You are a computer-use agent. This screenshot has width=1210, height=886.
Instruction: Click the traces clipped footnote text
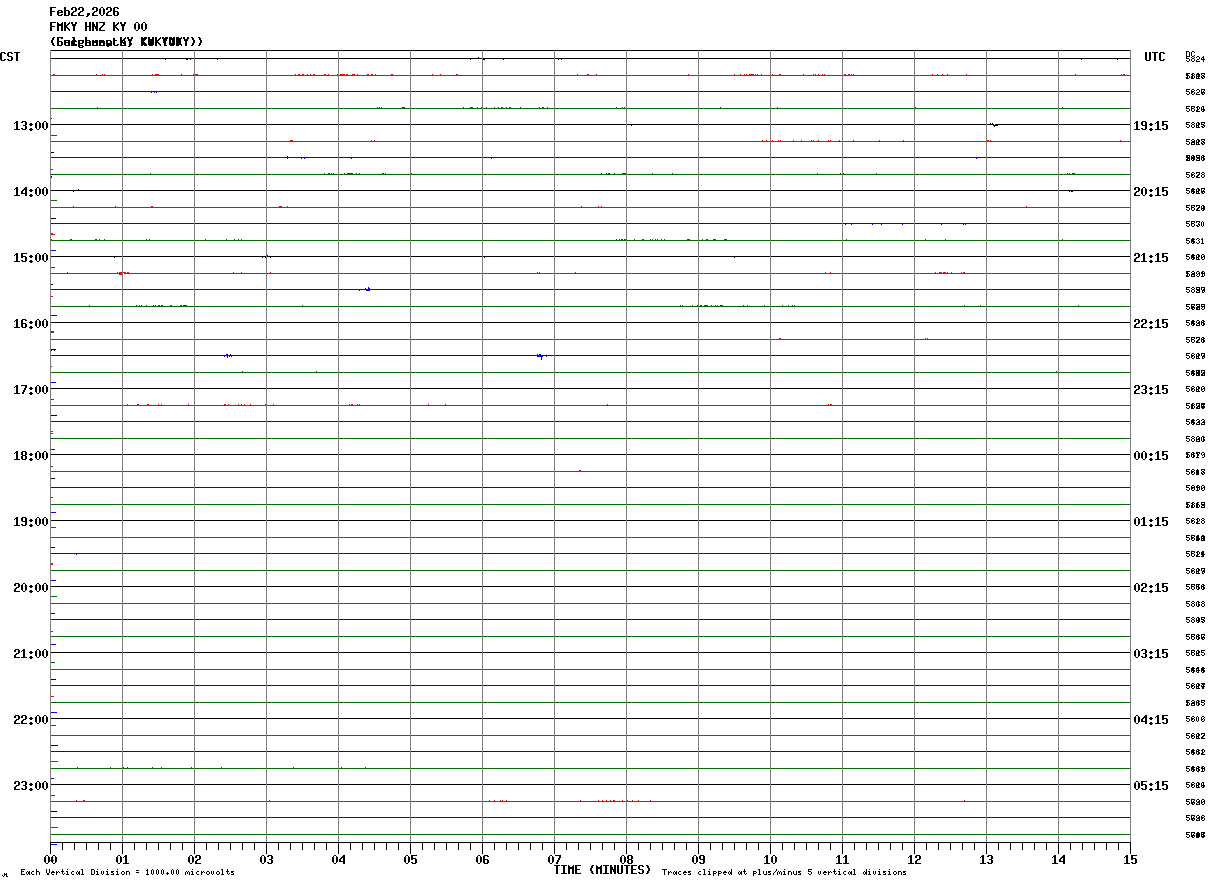pos(784,873)
